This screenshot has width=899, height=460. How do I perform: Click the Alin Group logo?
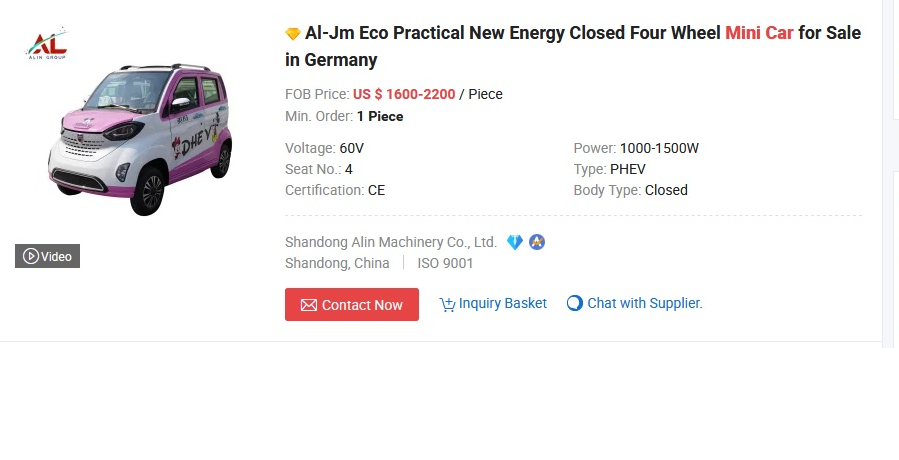[x=46, y=45]
